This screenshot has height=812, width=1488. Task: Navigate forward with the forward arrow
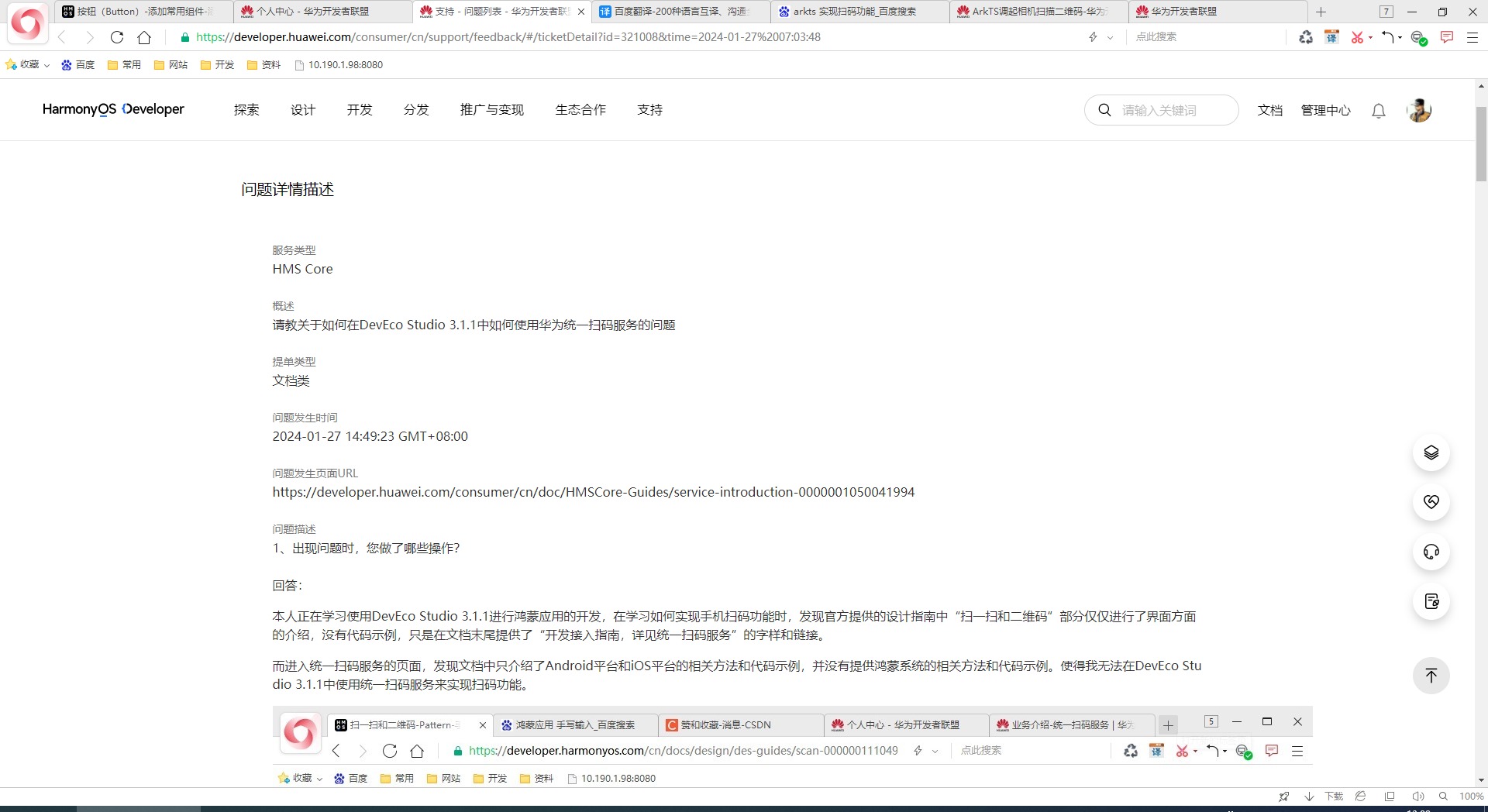point(89,37)
